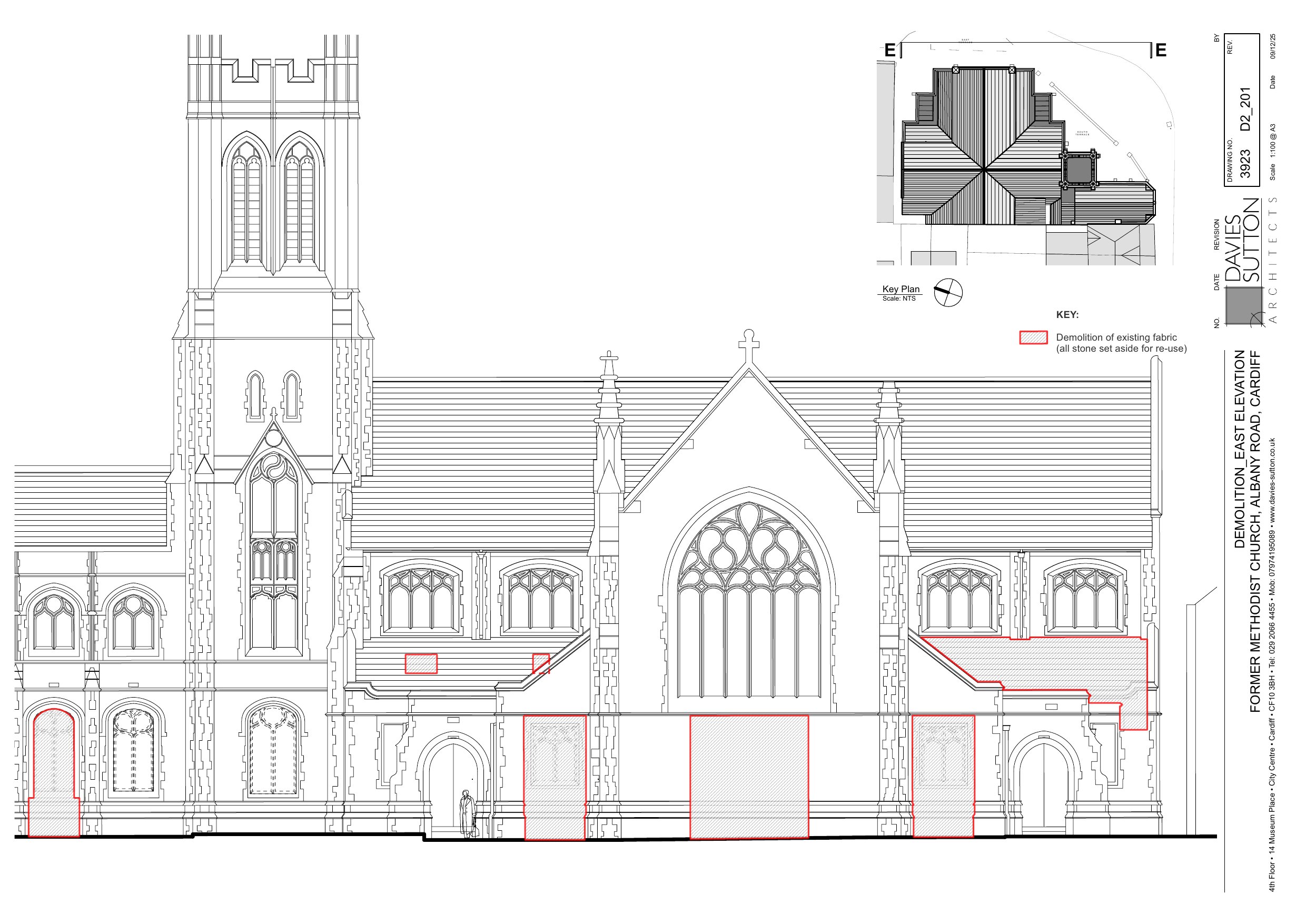Click the left section marker letter E
The image size is (1306, 924).
pyautogui.click(x=889, y=51)
